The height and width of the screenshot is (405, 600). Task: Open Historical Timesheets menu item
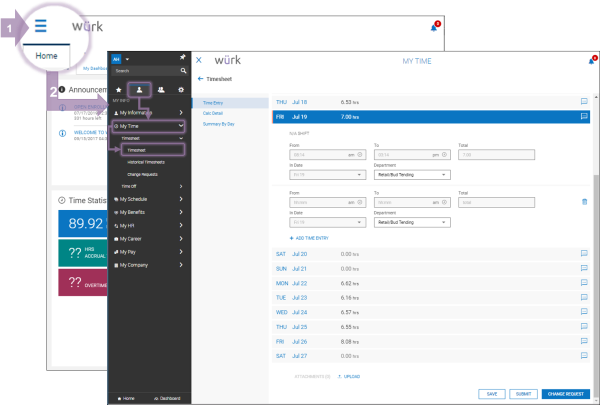(x=146, y=162)
